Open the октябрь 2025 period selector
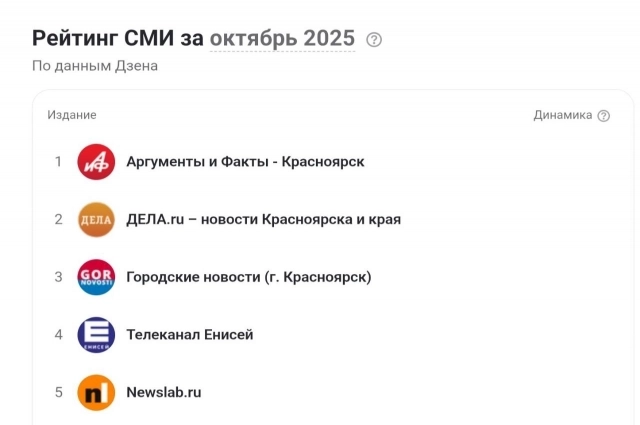Screen dimensions: 640x425 pyautogui.click(x=282, y=39)
